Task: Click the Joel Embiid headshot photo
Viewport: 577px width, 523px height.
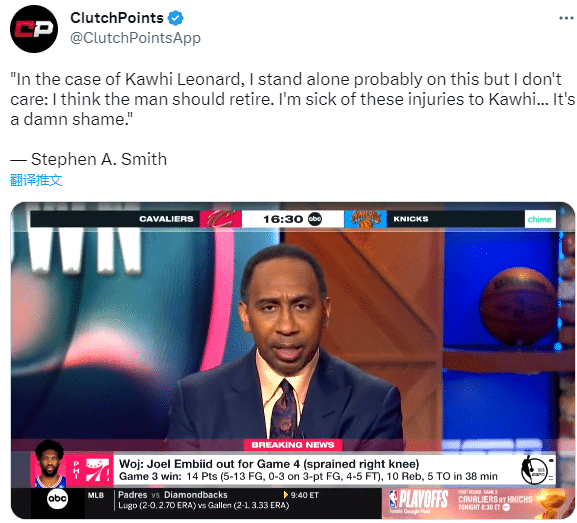Action: click(x=50, y=464)
